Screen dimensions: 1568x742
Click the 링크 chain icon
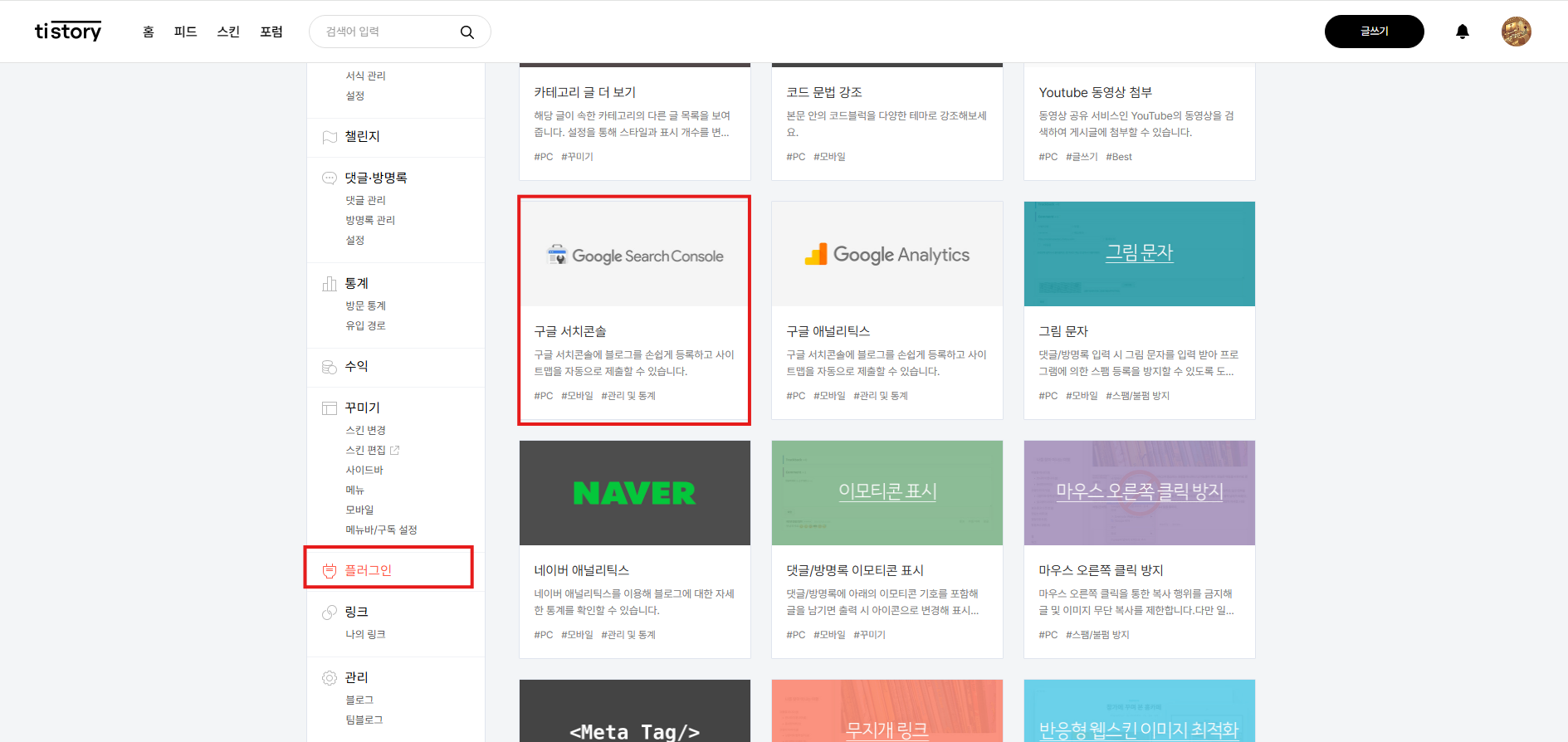tap(330, 613)
